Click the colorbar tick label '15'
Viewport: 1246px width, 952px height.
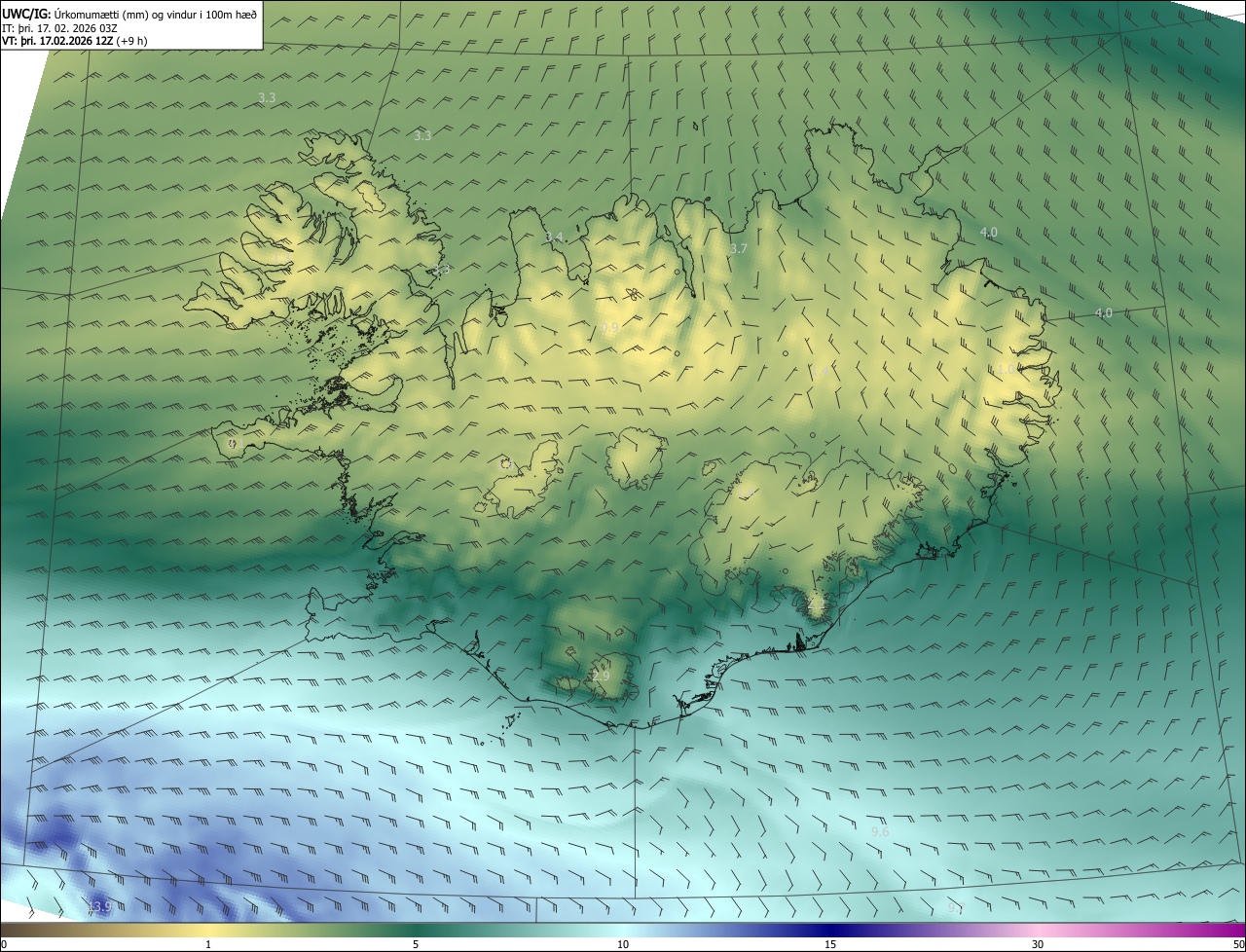click(830, 944)
